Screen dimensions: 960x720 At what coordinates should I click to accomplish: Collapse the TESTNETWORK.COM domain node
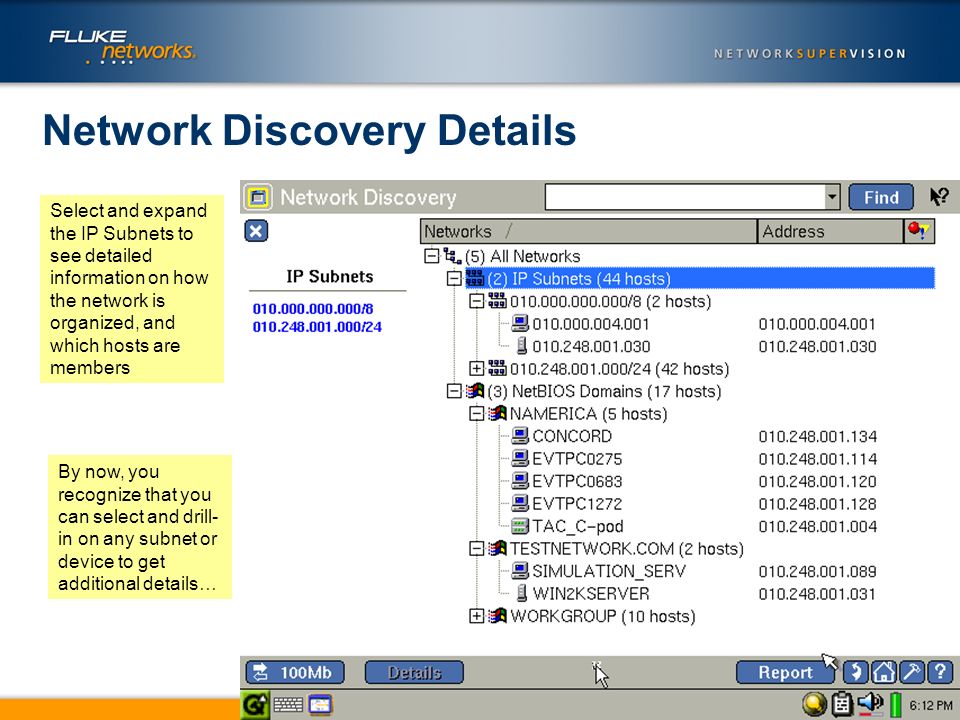coord(476,549)
